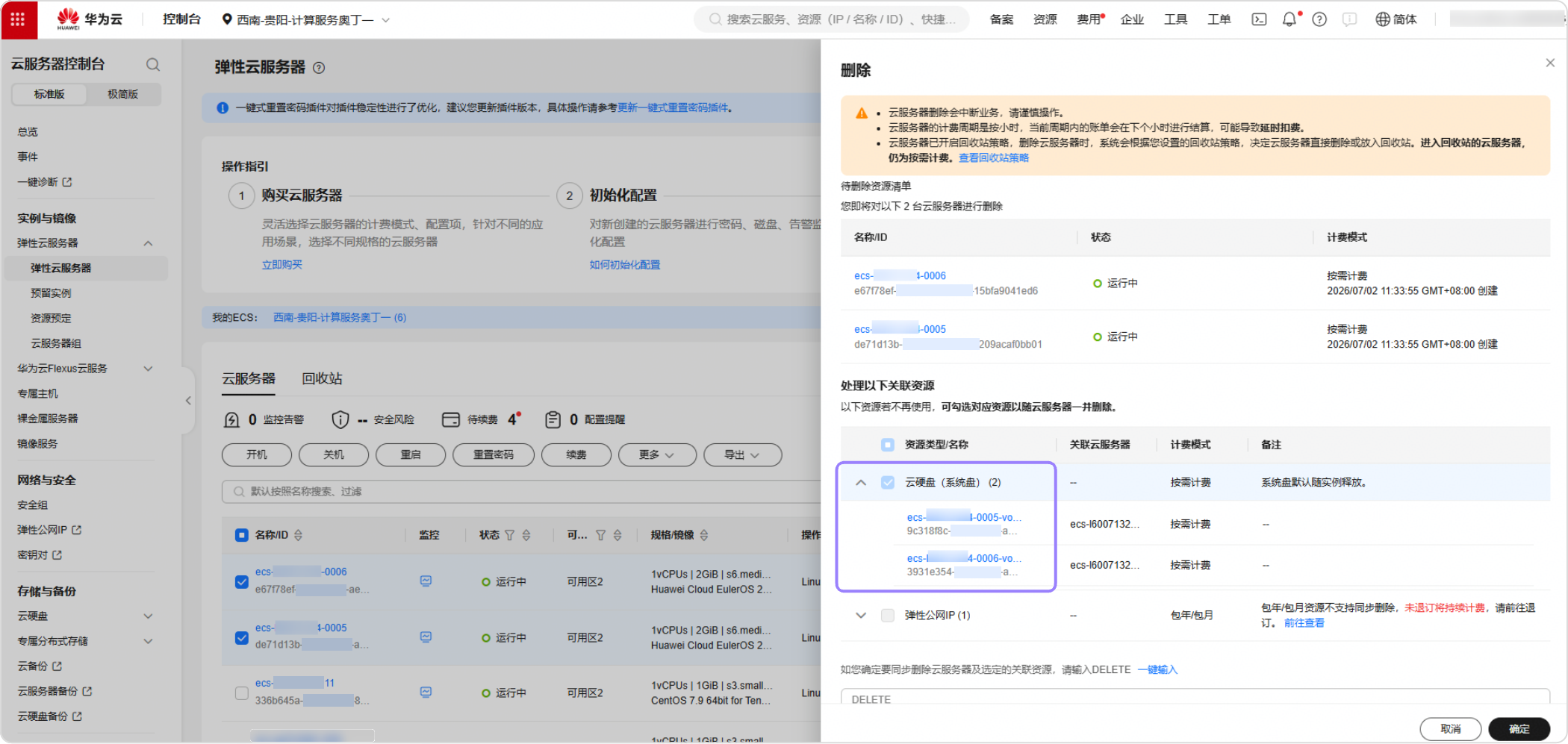This screenshot has height=744, width=1568.
Task: Collapse the left sidebar with the arrow handle
Action: (x=188, y=401)
